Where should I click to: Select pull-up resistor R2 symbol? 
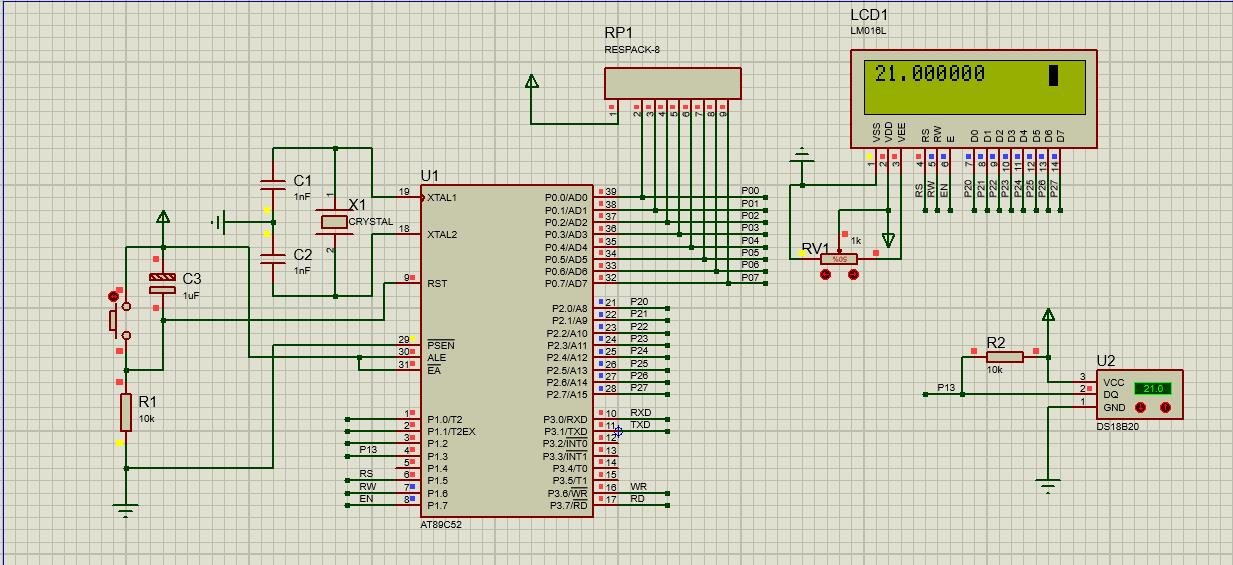click(1004, 357)
